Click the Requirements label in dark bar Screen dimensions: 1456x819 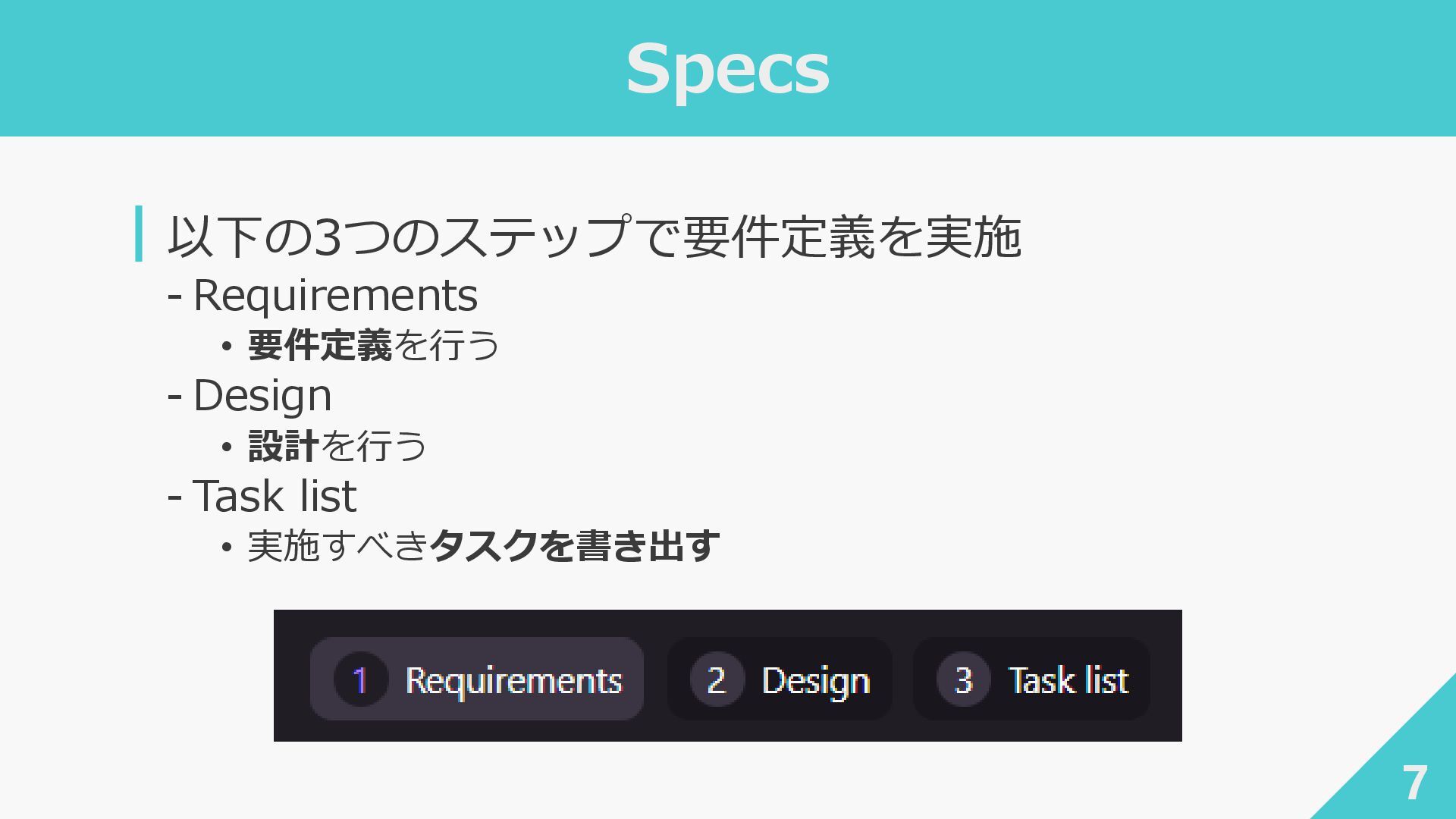coord(513,680)
